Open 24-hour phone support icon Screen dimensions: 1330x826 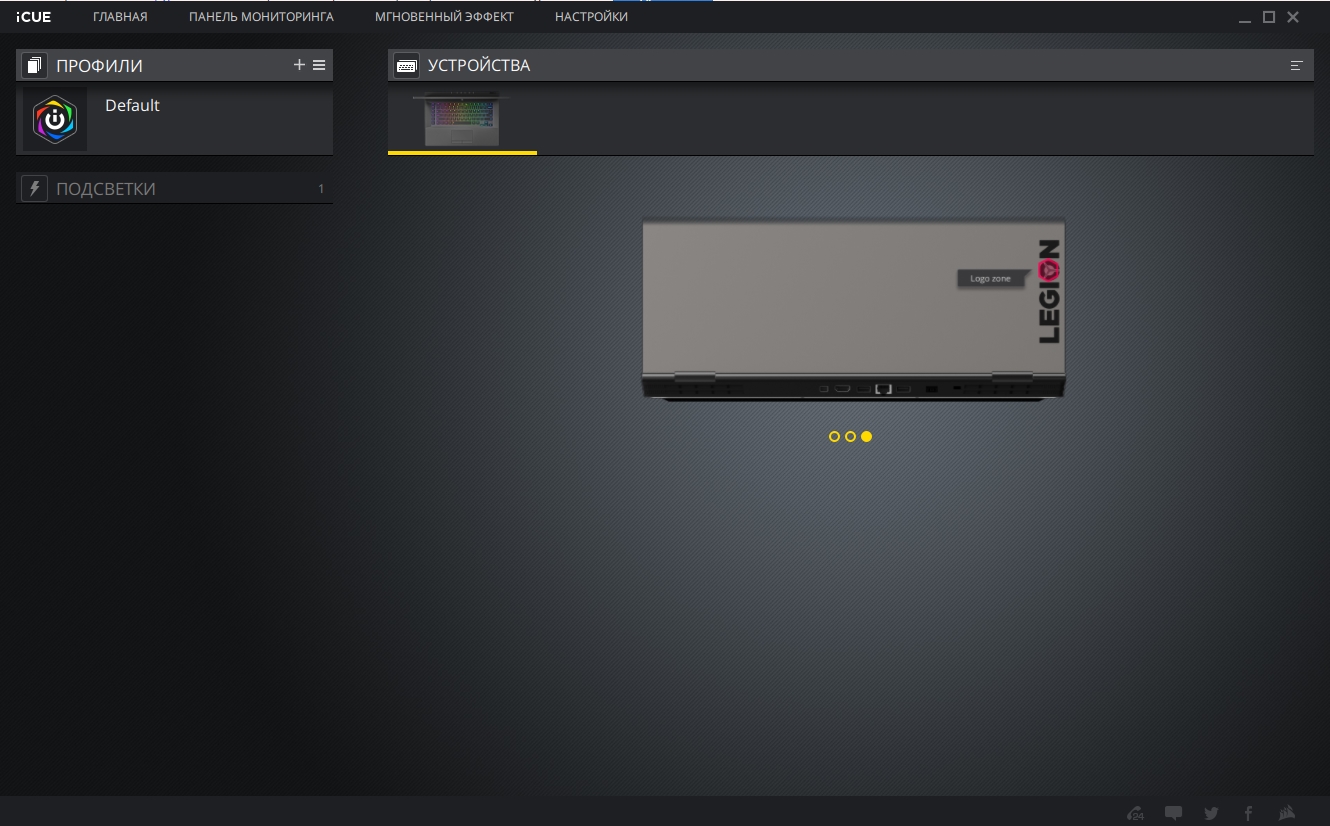(x=1135, y=813)
